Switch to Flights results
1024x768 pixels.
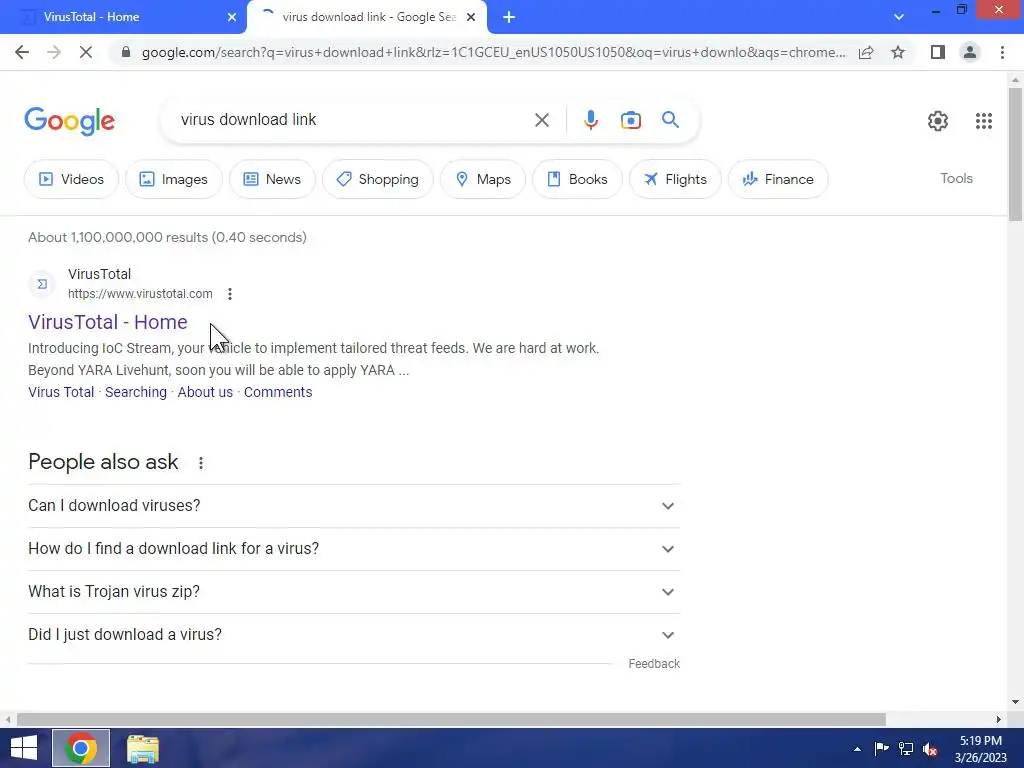[675, 179]
